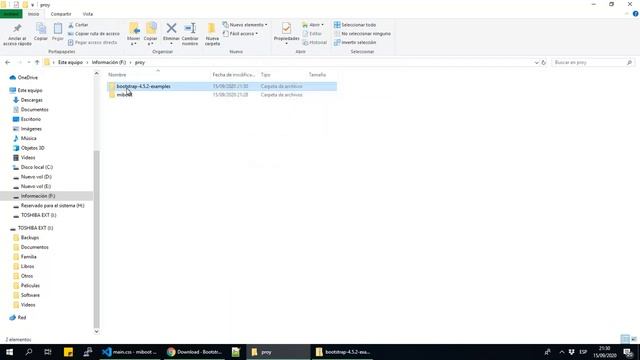Pin folder to Quick access
The height and width of the screenshot is (360, 640).
pos(17,34)
